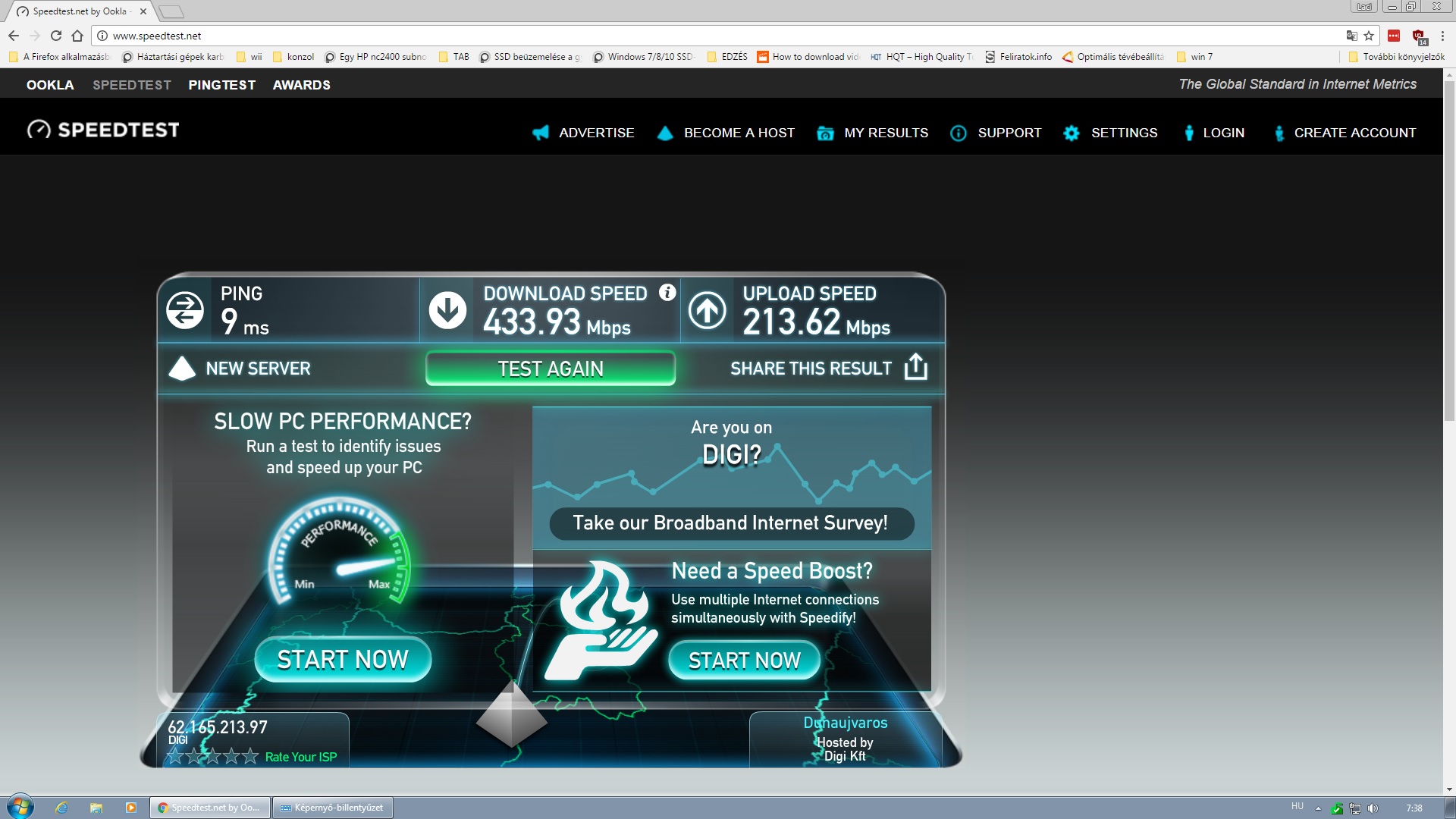Open media player icon in taskbar
1456x819 pixels.
click(x=131, y=808)
